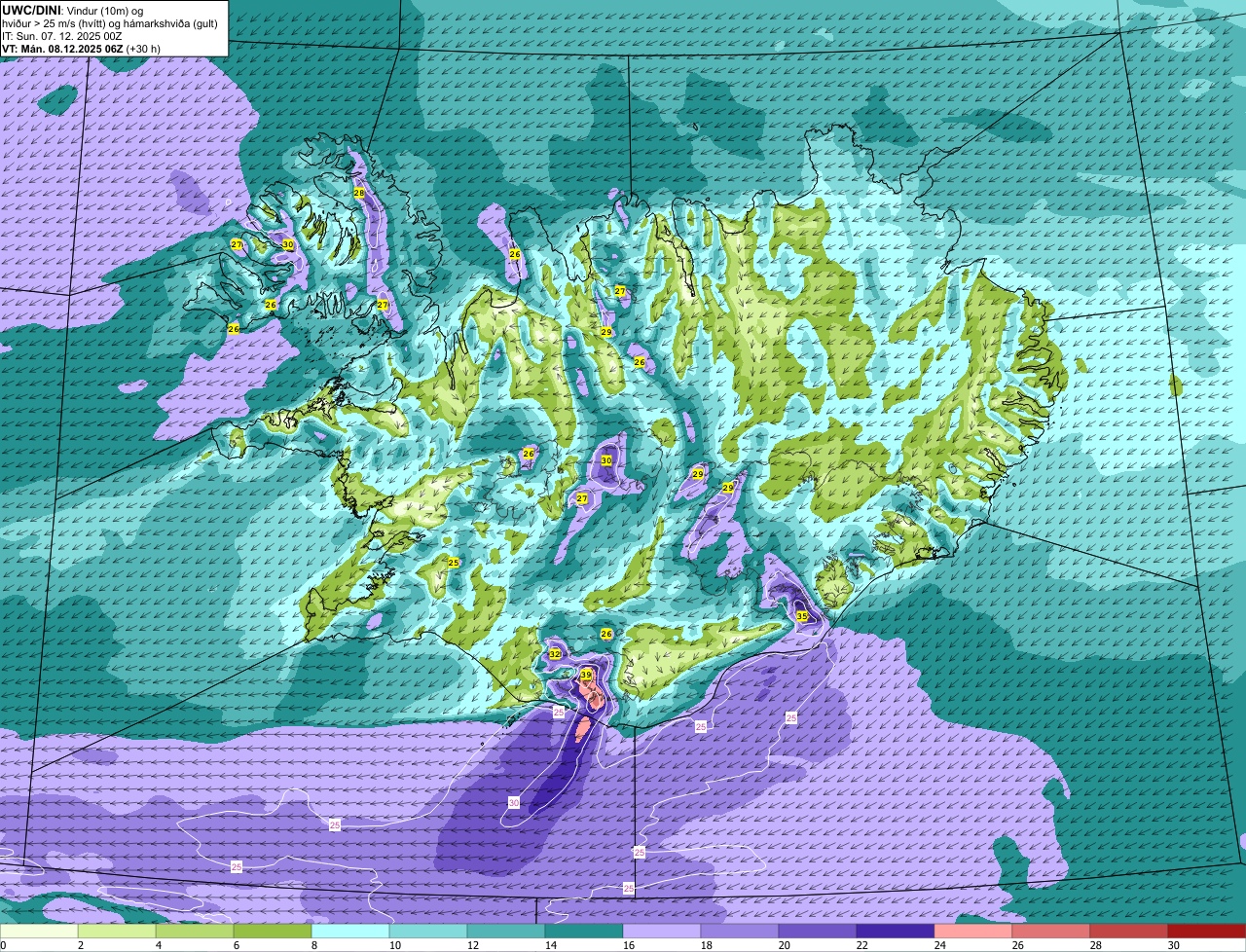Select the 28–30 m/s red legend swatch

point(1129,932)
